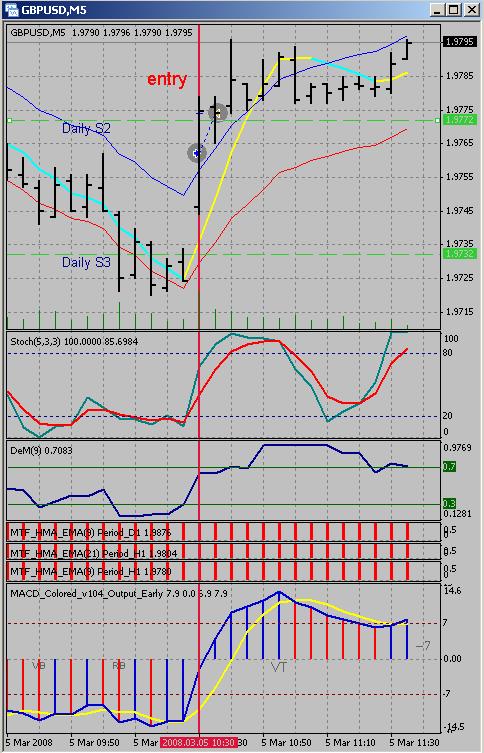The height and width of the screenshot is (753, 484).
Task: Click the 1.9755 price axis label
Action: pyautogui.click(x=460, y=177)
